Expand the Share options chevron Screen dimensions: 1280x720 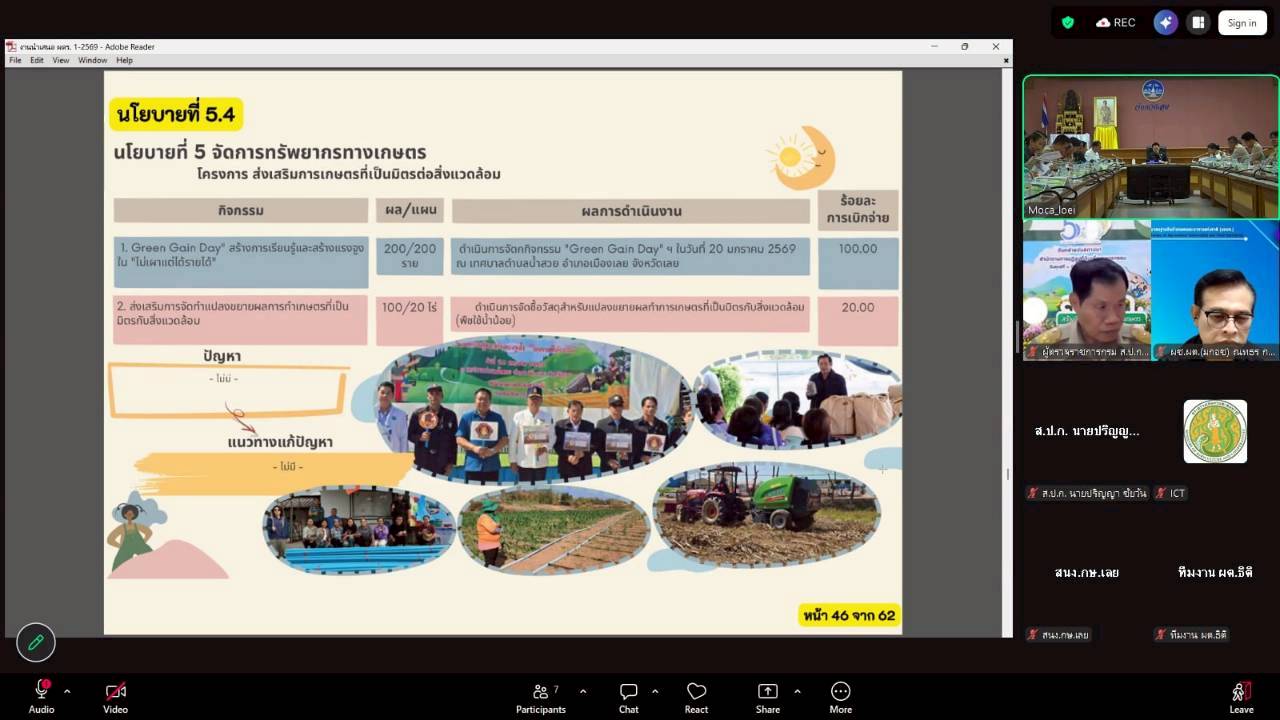pos(797,690)
